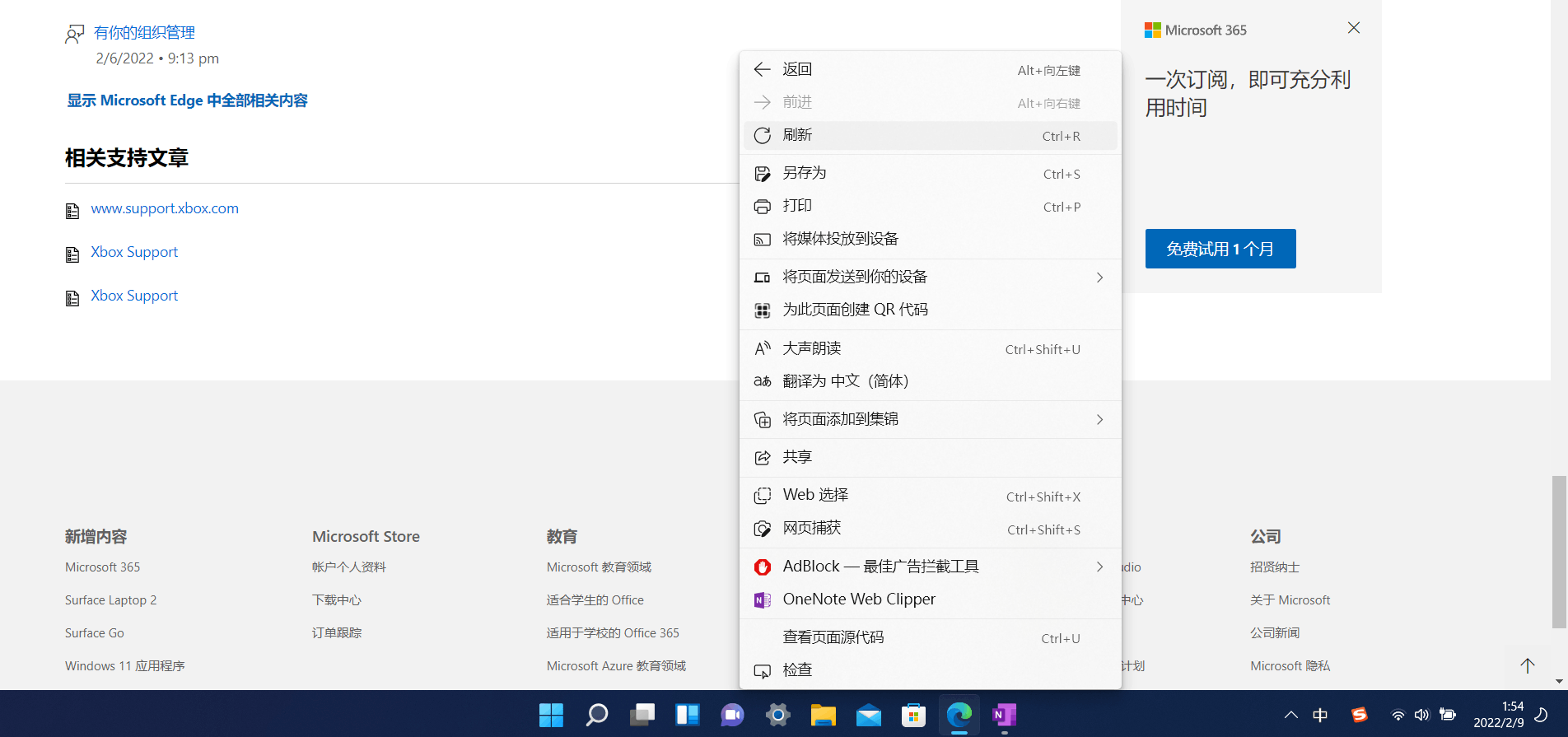
Task: Click the Web select icon
Action: 763,496
